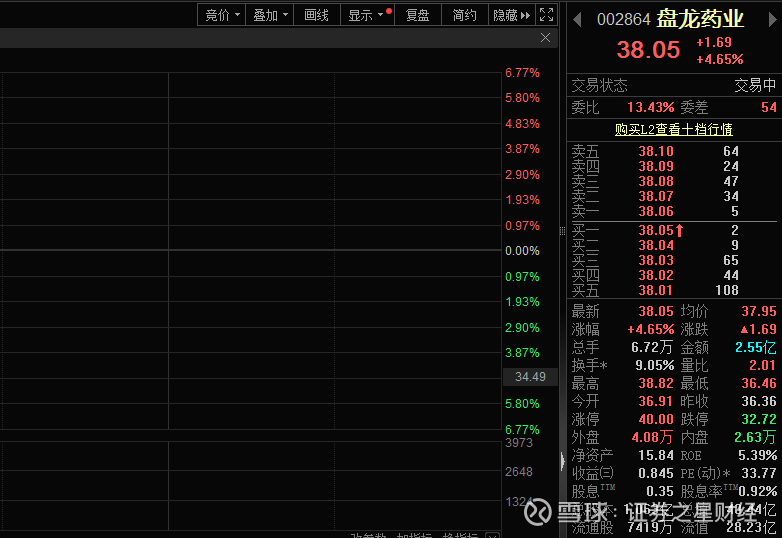Click the 跌停 limit-down price 32.72
782x538 pixels.
pos(759,419)
